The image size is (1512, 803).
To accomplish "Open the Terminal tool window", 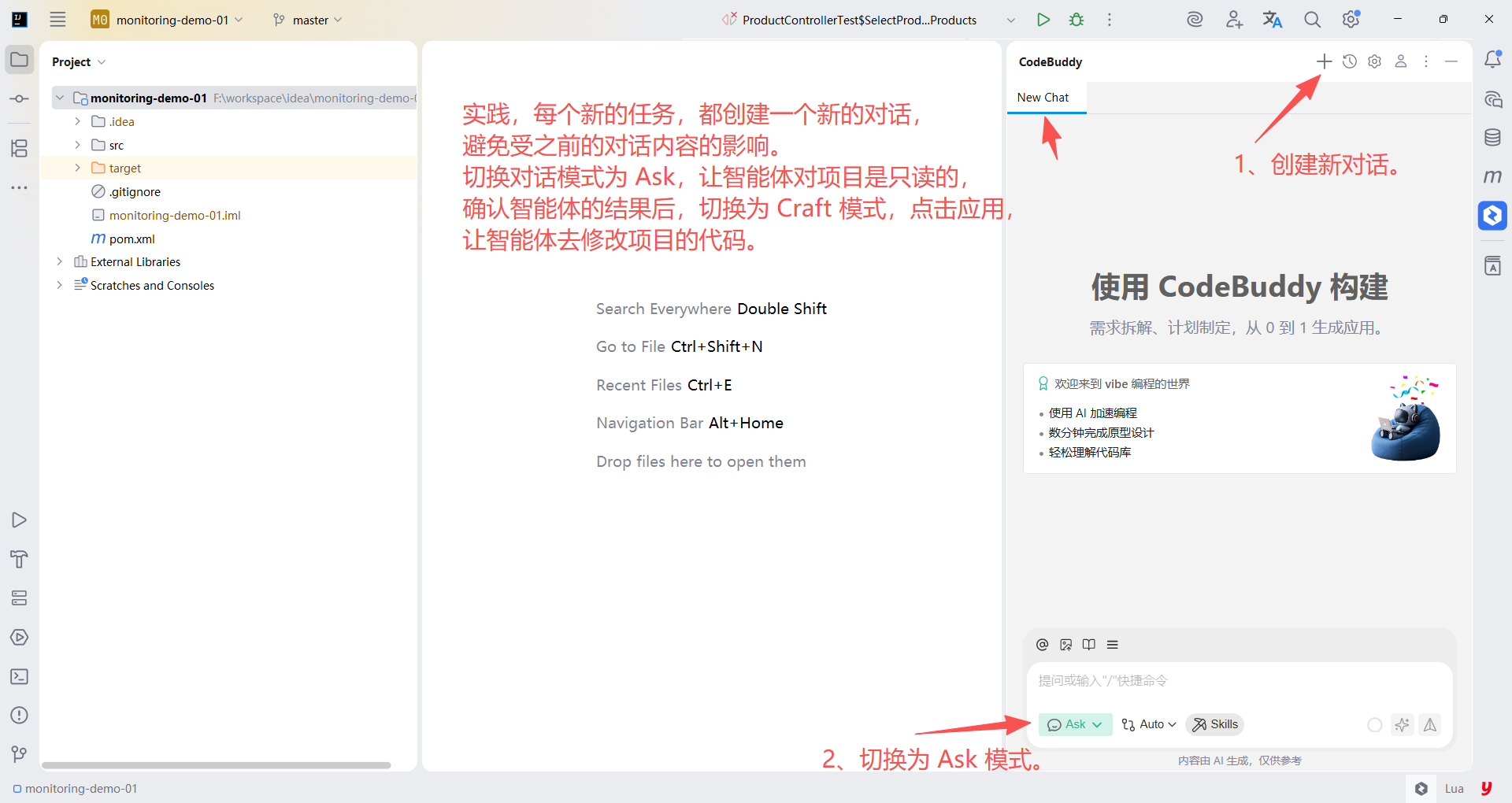I will point(20,676).
